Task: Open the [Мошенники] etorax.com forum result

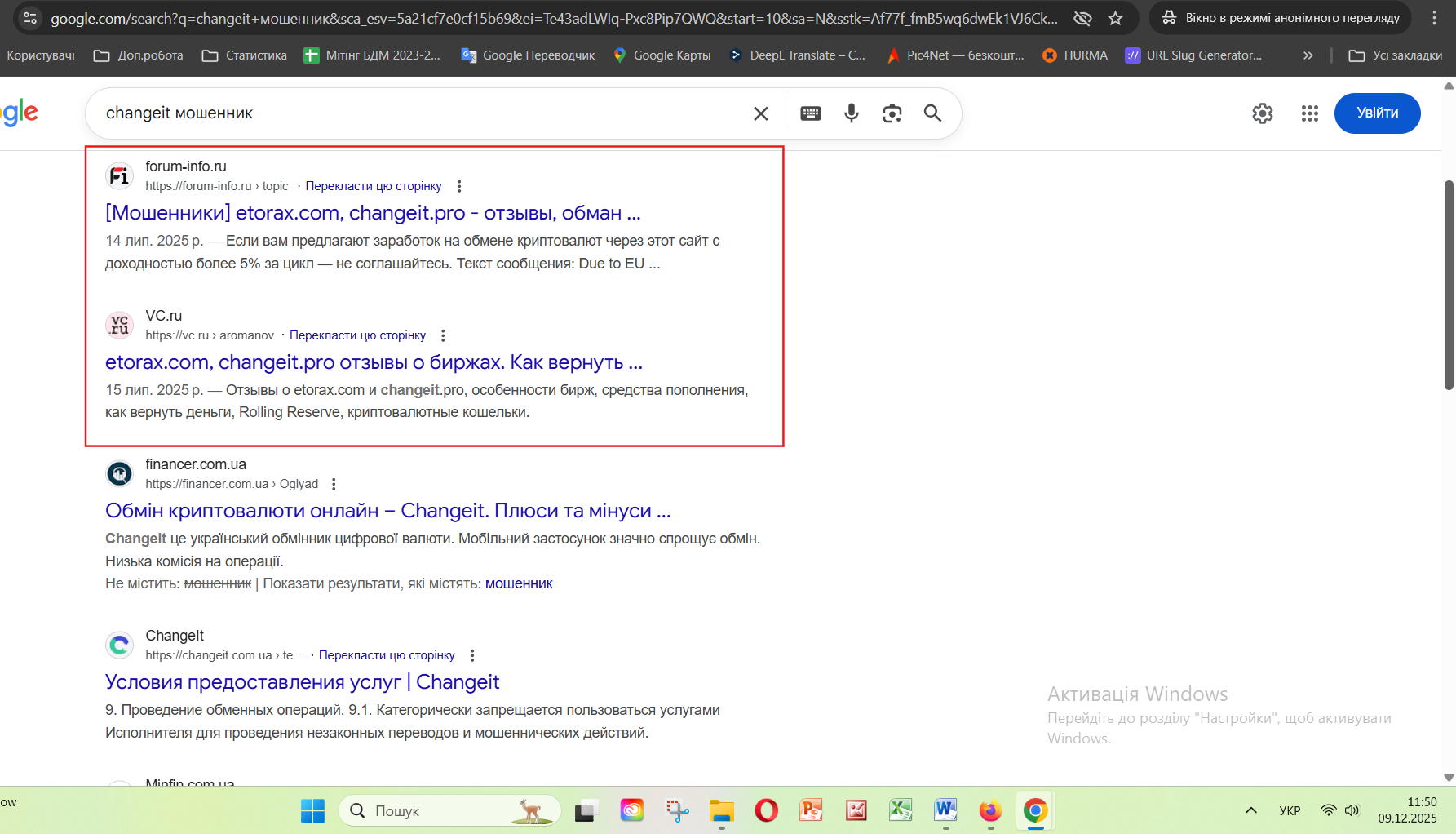Action: [x=373, y=213]
